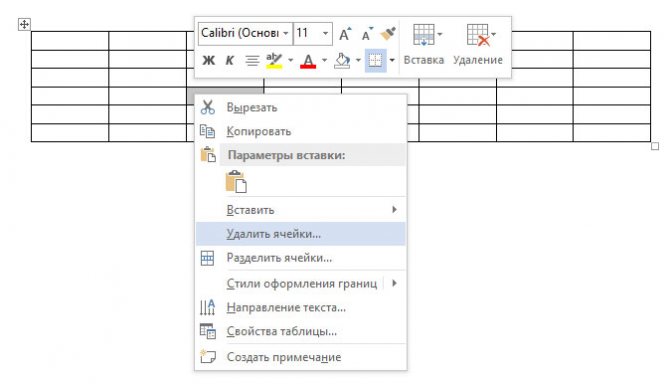Click the borders icon in mini toolbar
This screenshot has width=671, height=384.
coord(375,60)
